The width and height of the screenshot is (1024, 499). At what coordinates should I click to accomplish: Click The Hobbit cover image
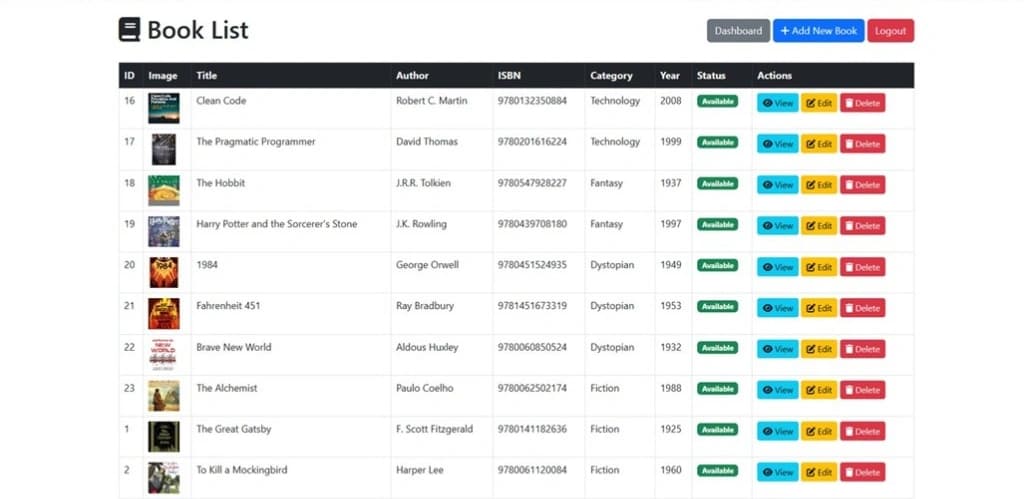point(163,190)
